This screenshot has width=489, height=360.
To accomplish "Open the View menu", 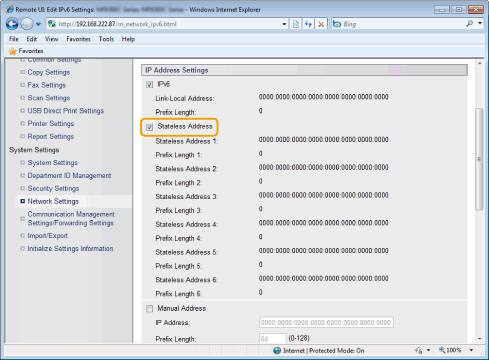I will click(x=51, y=39).
